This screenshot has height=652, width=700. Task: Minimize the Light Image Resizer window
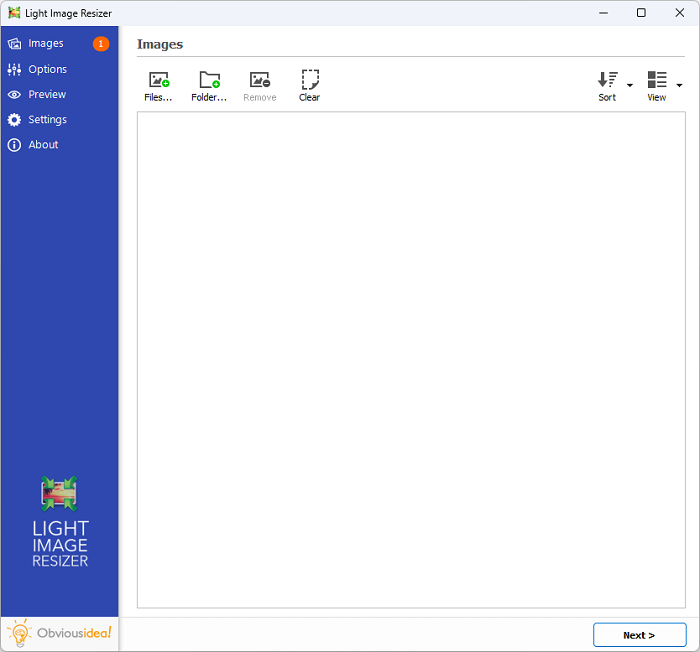tap(604, 13)
